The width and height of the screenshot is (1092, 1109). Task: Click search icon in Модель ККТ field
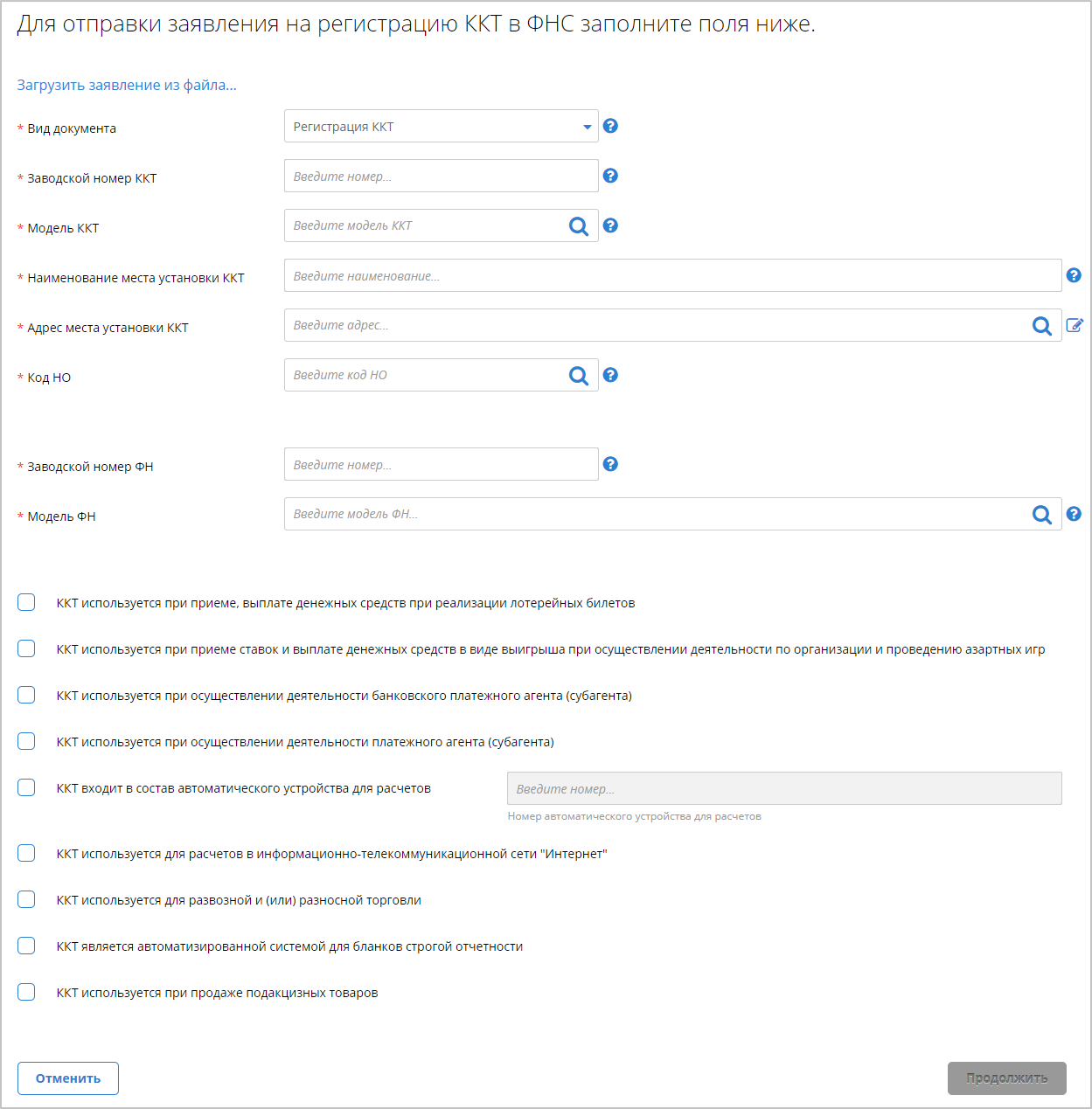tap(578, 226)
